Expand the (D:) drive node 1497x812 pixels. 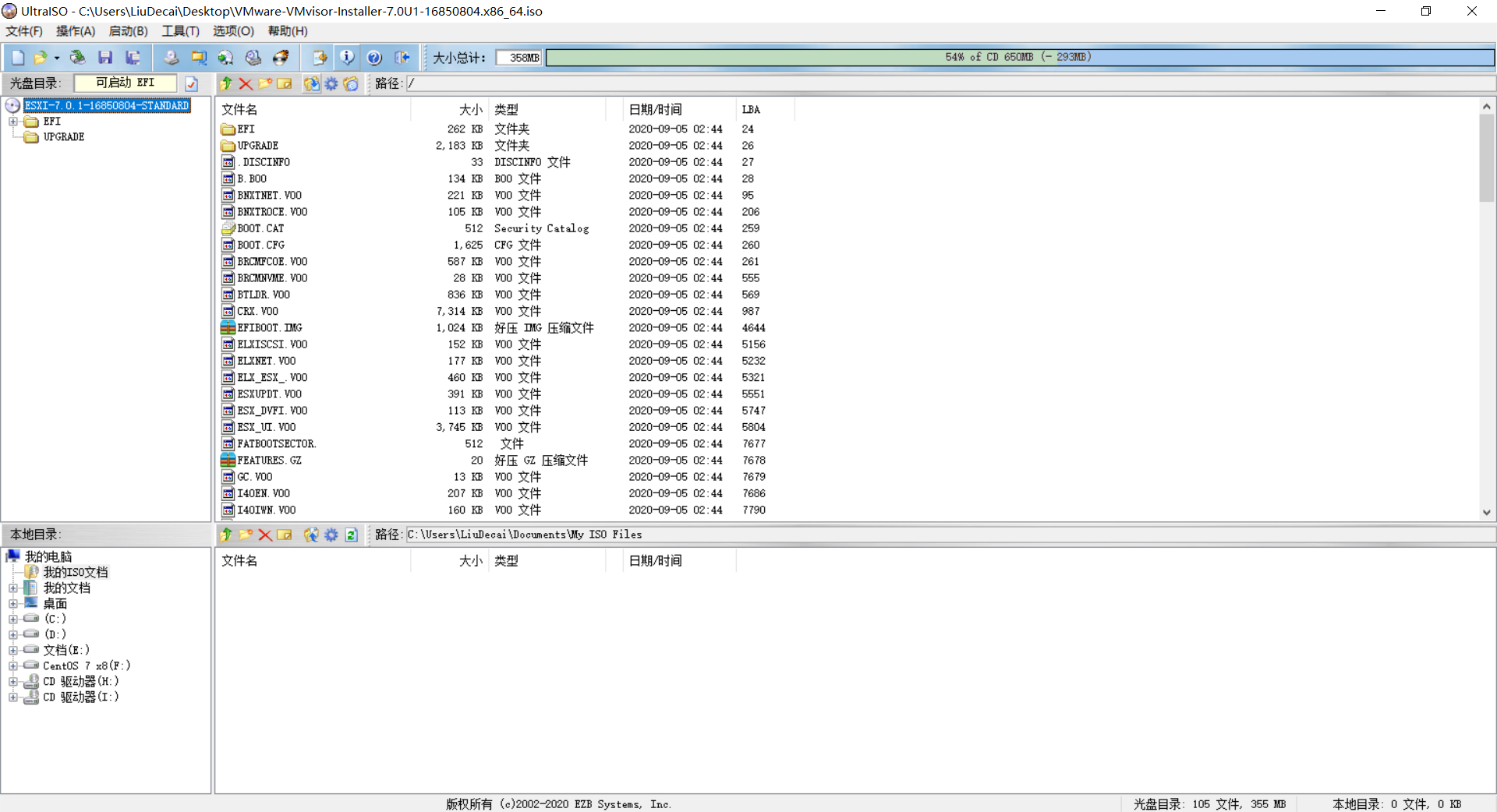coord(12,635)
